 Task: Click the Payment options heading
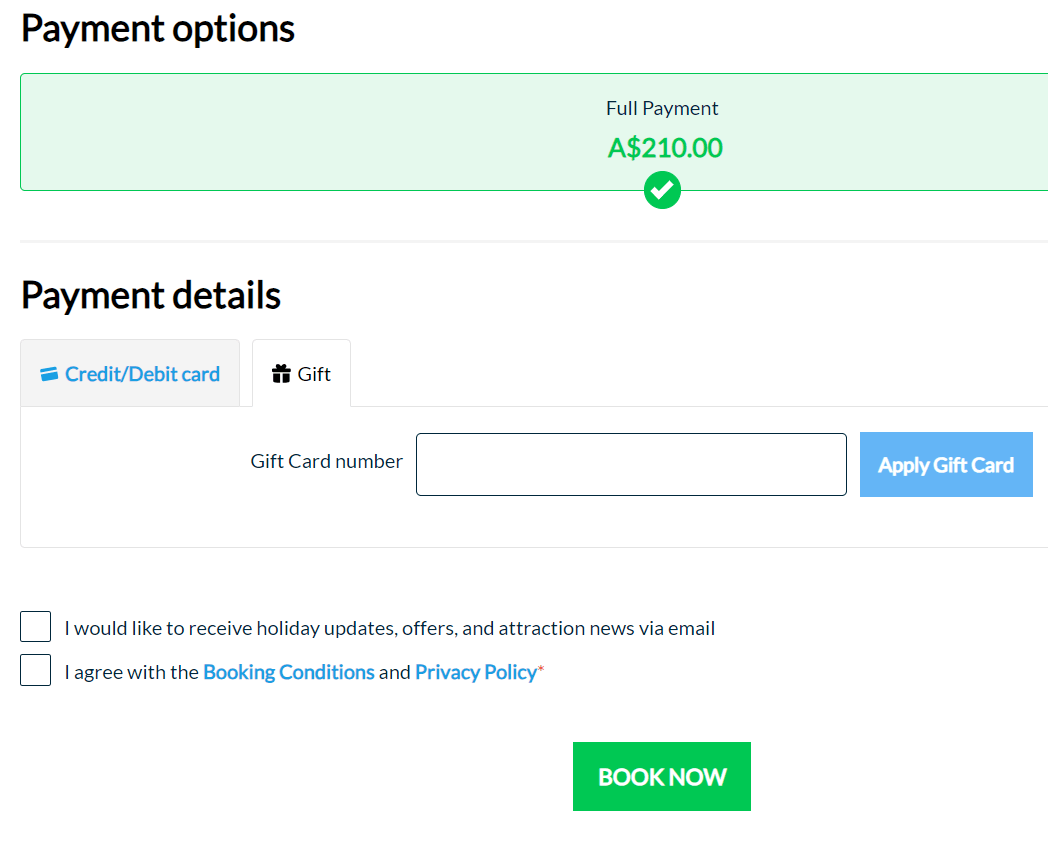tap(158, 29)
